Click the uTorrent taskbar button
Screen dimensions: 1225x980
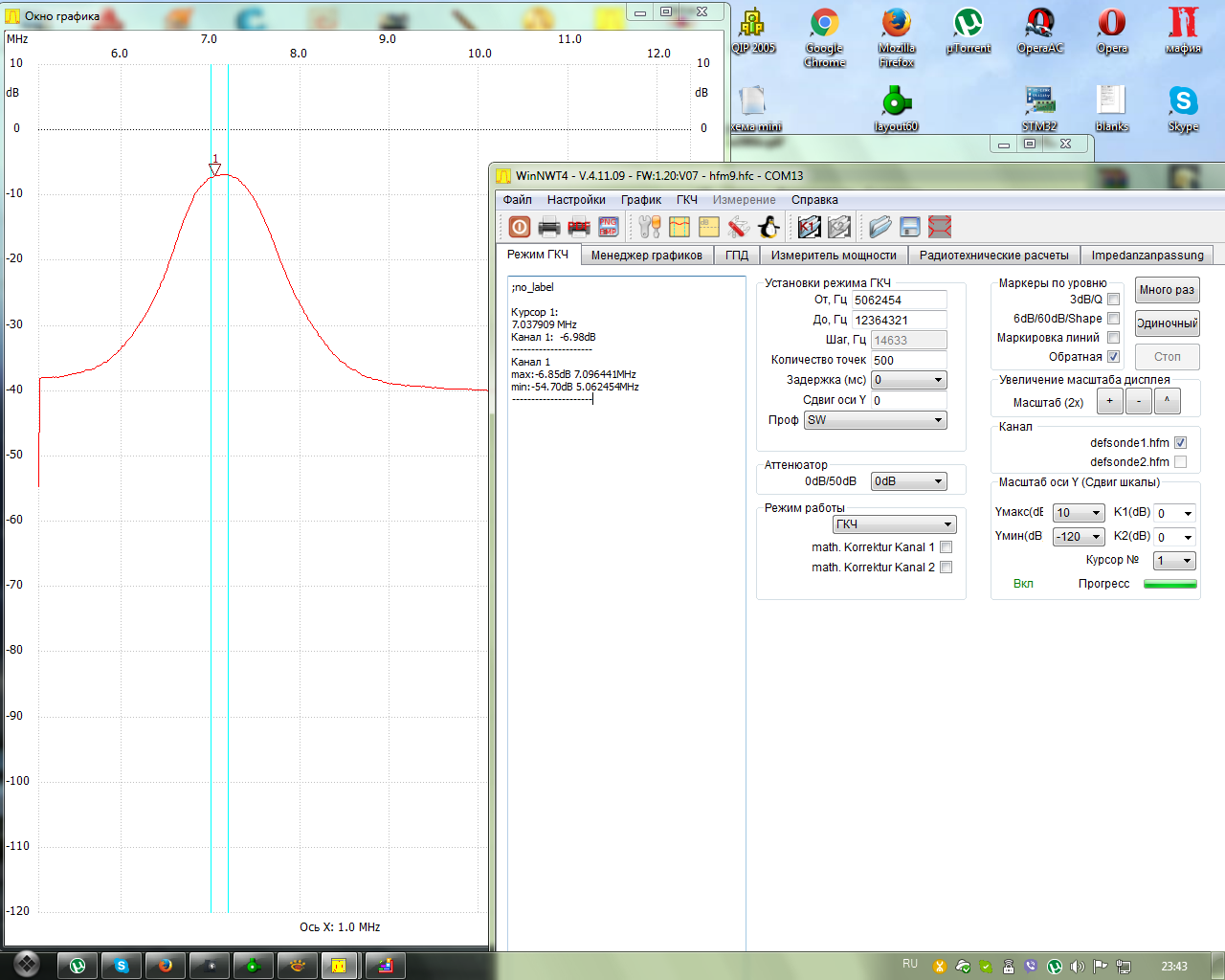tap(78, 966)
